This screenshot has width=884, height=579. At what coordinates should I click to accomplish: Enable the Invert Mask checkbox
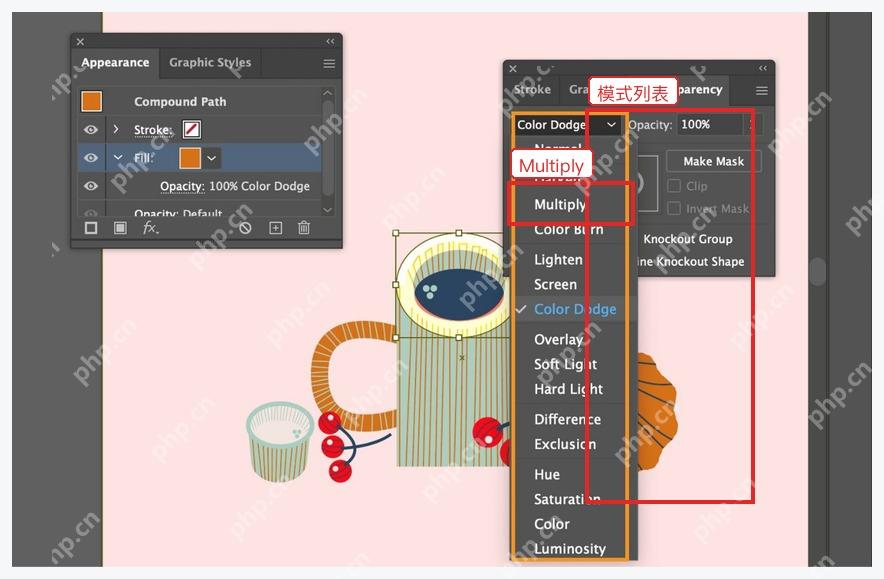click(x=674, y=209)
